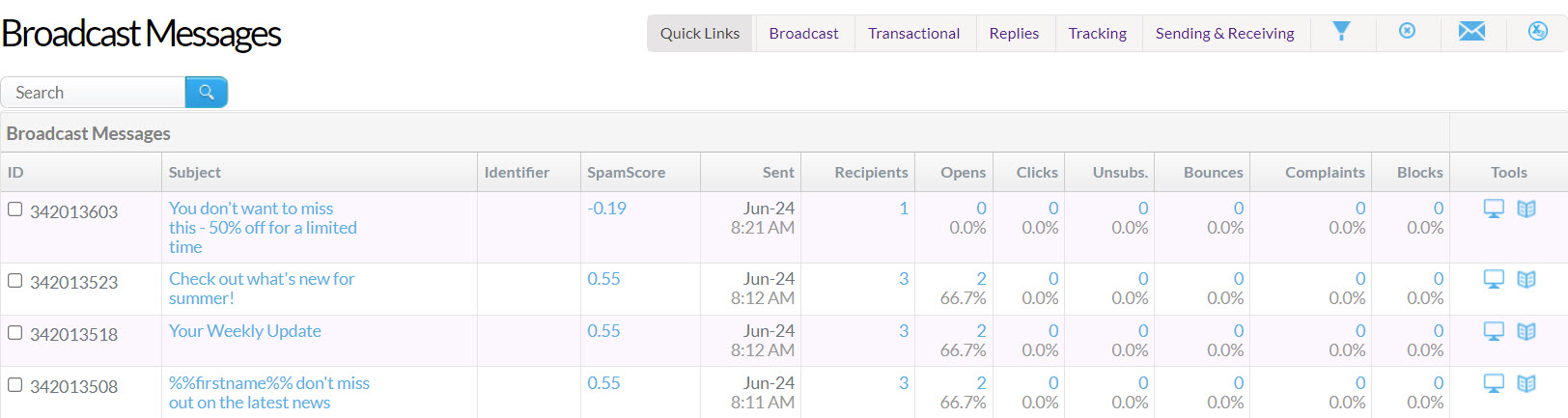Click the funnel filter icon
Screen dimensions: 1568x418
pyautogui.click(x=1341, y=32)
